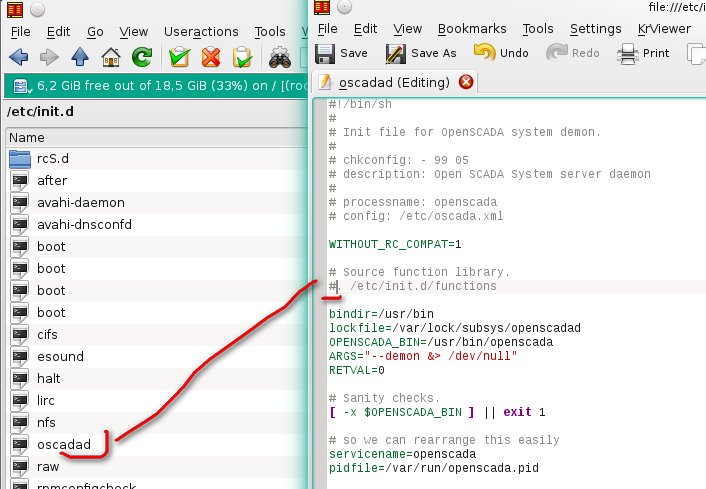The image size is (706, 489).
Task: Reload the current directory listing
Action: click(x=142, y=56)
